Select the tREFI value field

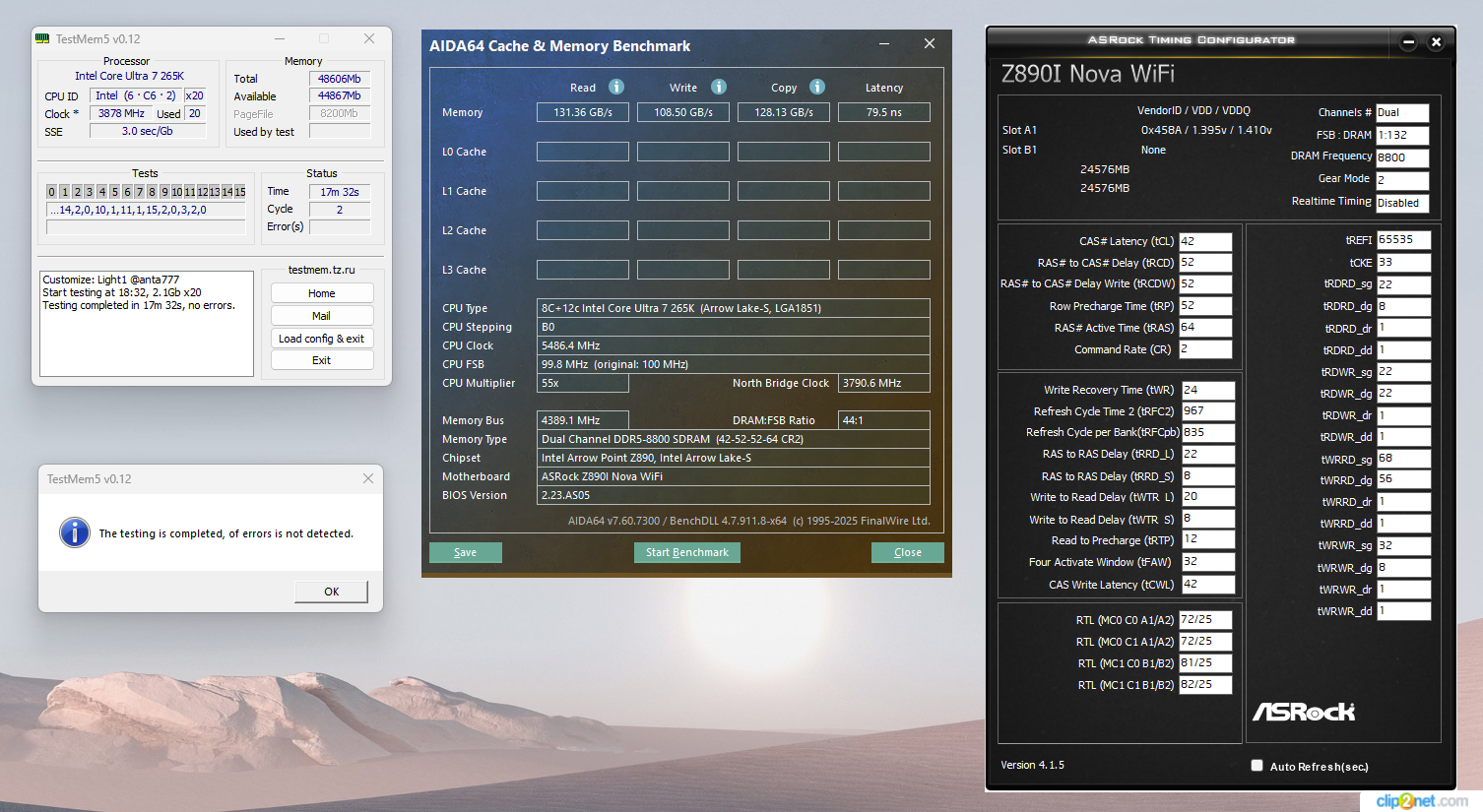1404,240
